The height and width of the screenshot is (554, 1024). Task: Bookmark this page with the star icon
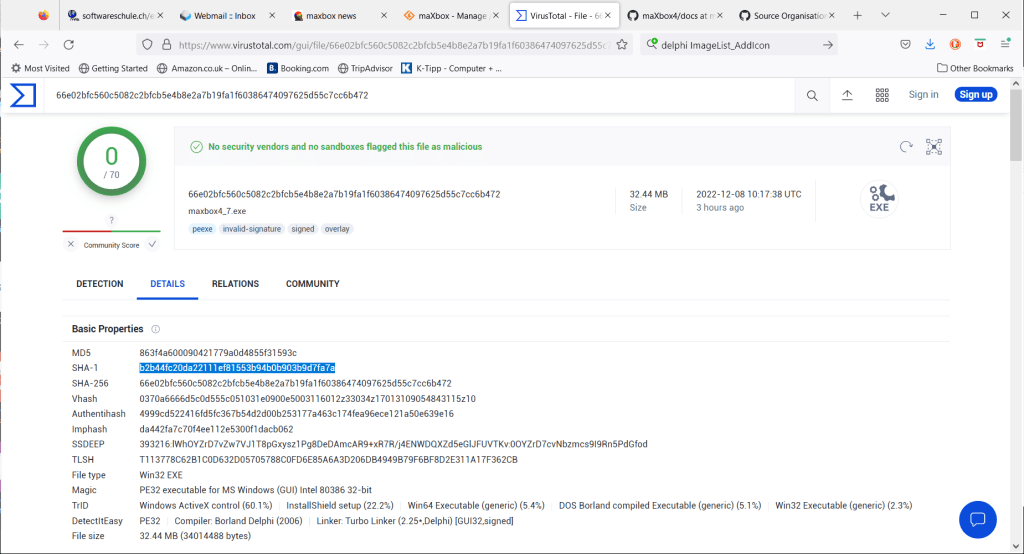[622, 44]
